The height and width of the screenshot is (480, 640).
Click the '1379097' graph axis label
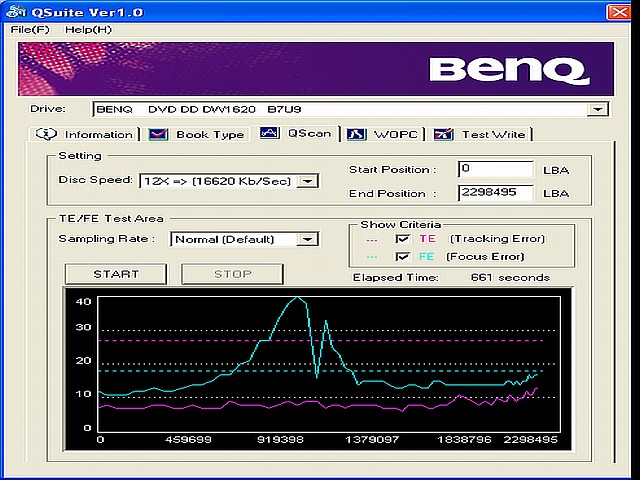372,440
